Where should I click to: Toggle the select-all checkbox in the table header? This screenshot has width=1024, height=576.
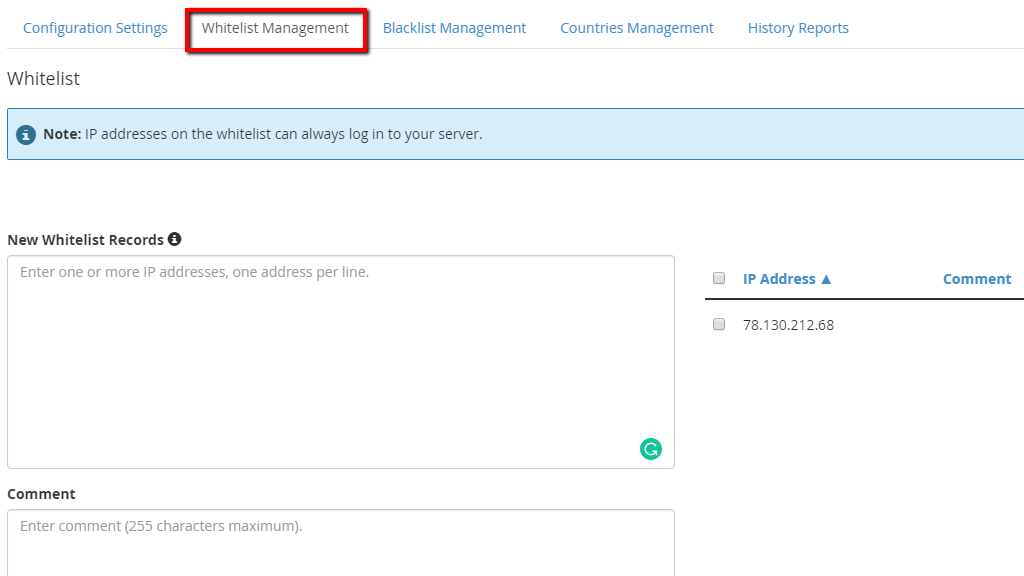(719, 278)
